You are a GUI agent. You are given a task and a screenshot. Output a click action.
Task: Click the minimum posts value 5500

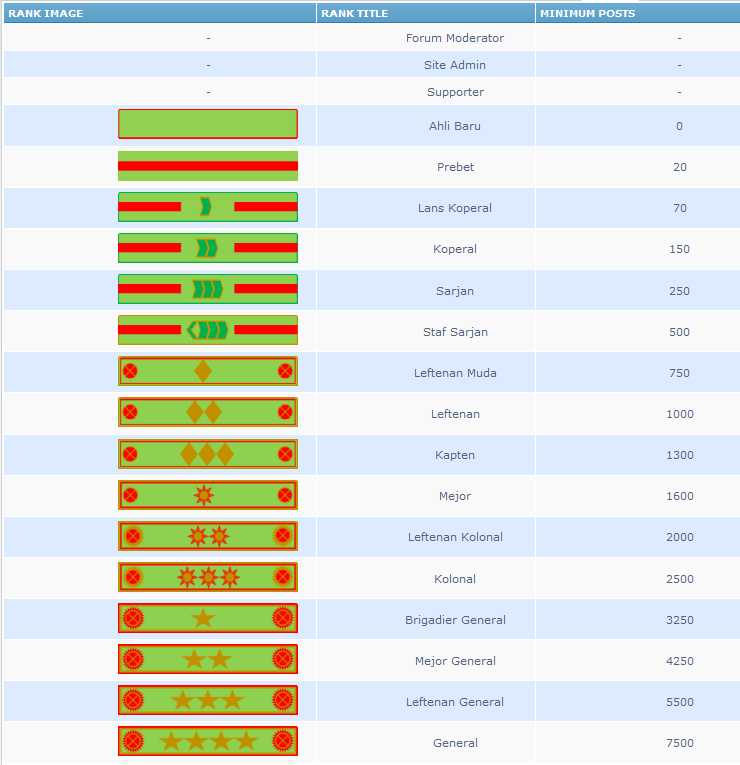pos(680,702)
